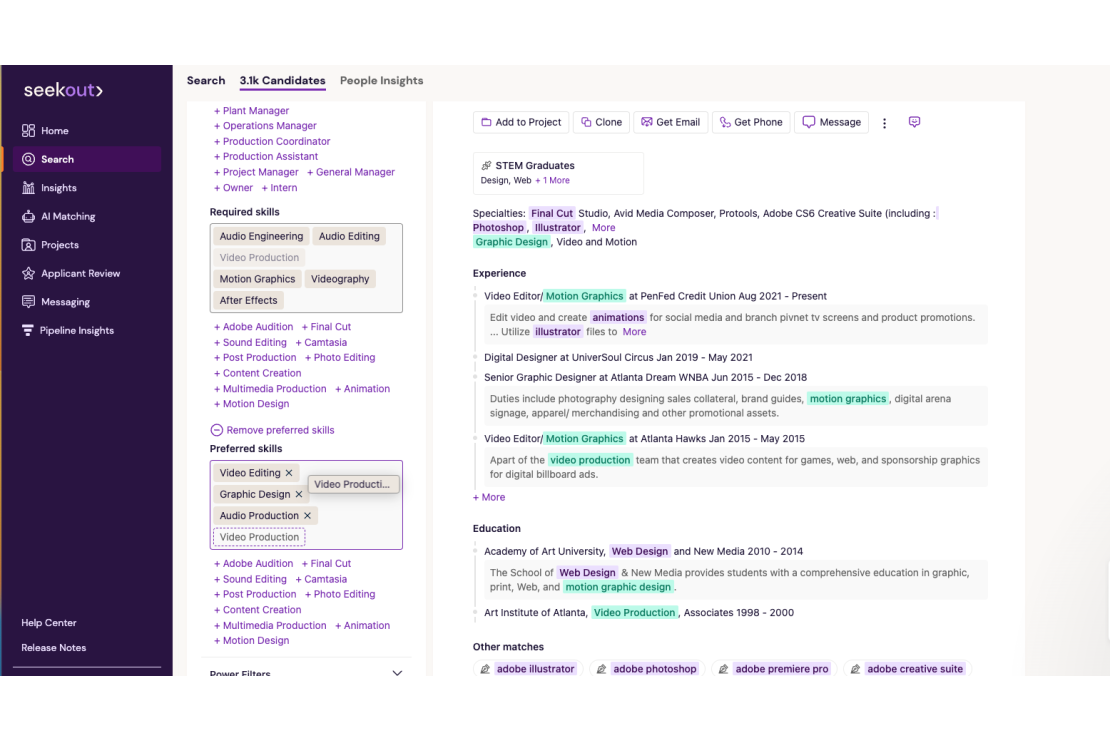Open the Home section from the sidebar
Viewport: 1110px width, 740px height.
pyautogui.click(x=56, y=130)
